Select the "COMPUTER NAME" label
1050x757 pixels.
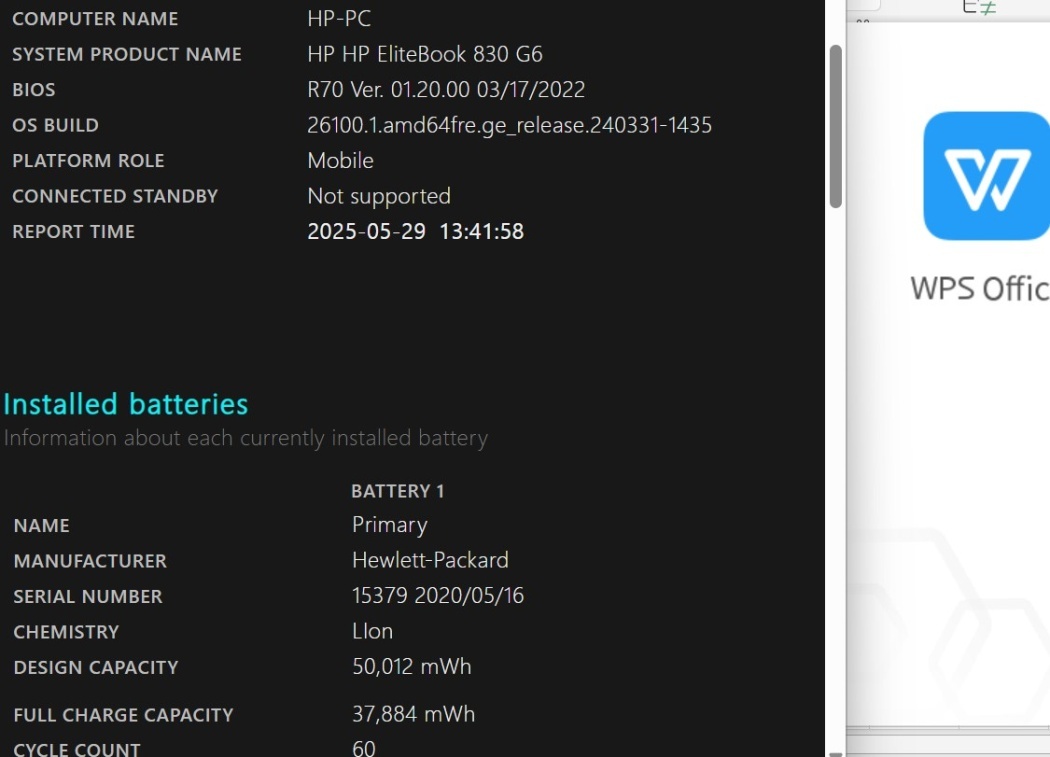(95, 19)
